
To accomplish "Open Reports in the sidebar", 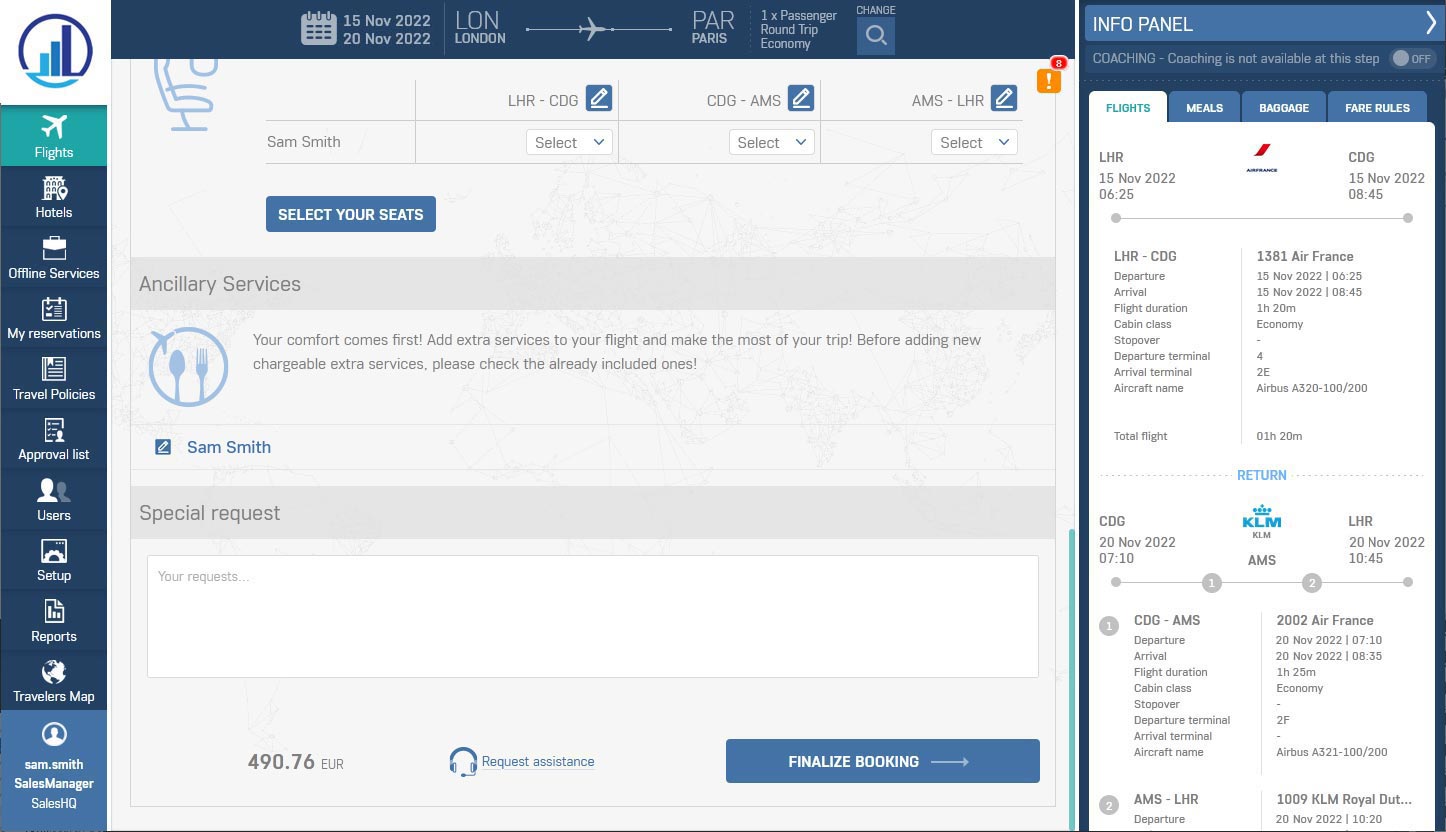I will tap(54, 622).
